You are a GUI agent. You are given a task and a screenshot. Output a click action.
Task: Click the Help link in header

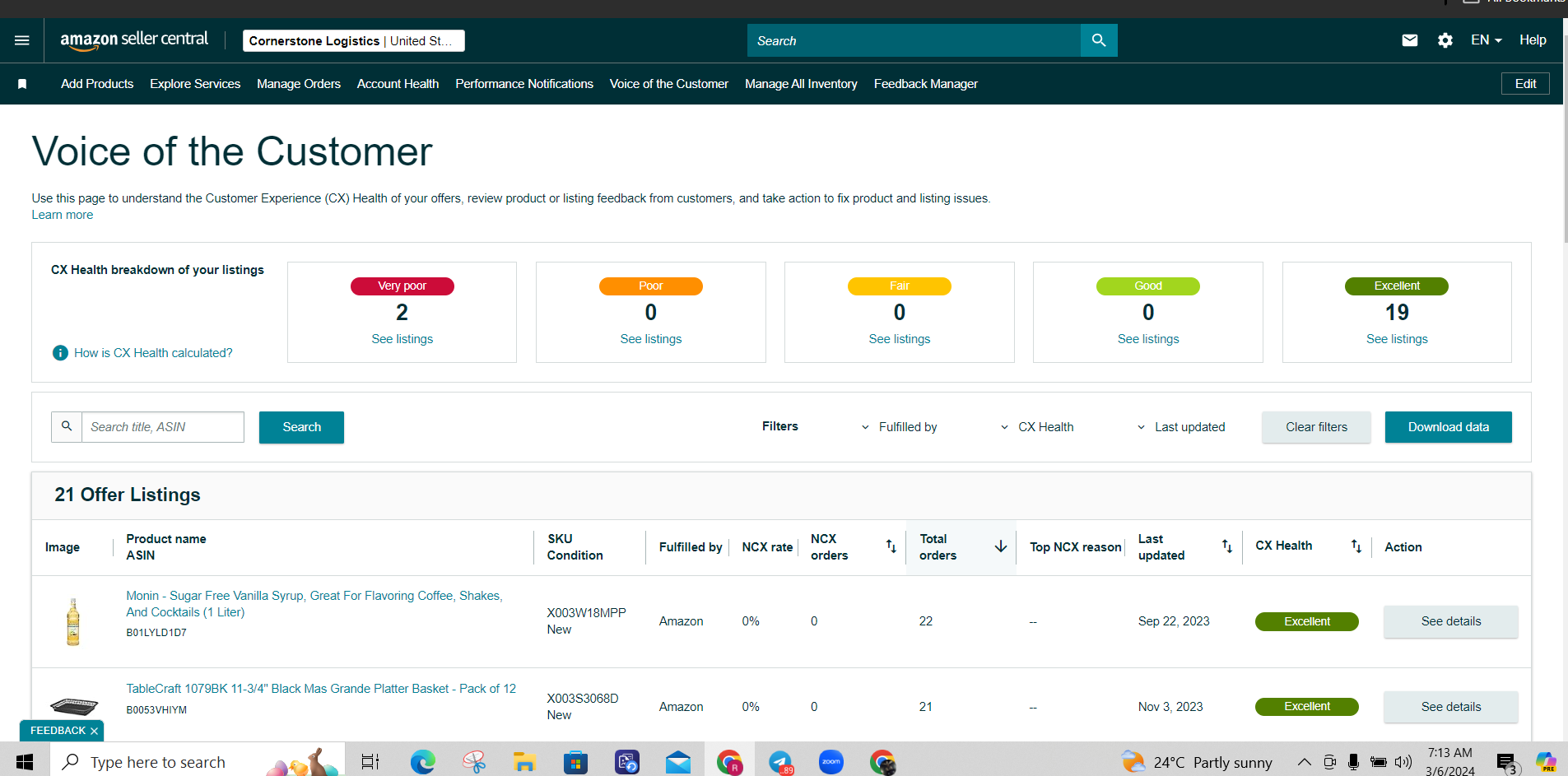[x=1533, y=40]
